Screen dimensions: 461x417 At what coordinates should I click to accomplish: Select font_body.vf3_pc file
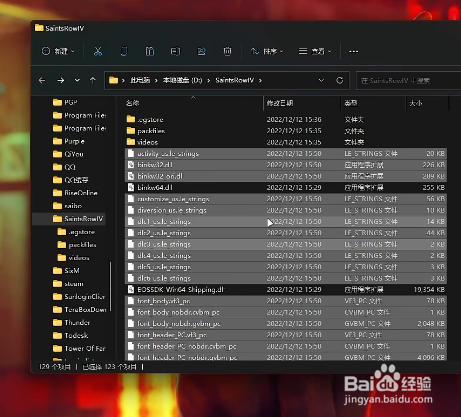286,301
